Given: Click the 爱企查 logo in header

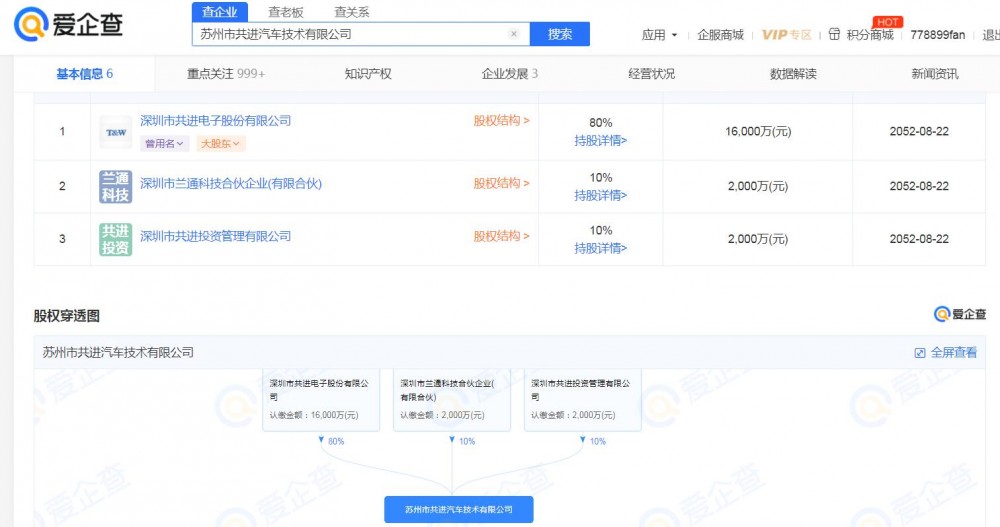Looking at the screenshot, I should [68, 25].
